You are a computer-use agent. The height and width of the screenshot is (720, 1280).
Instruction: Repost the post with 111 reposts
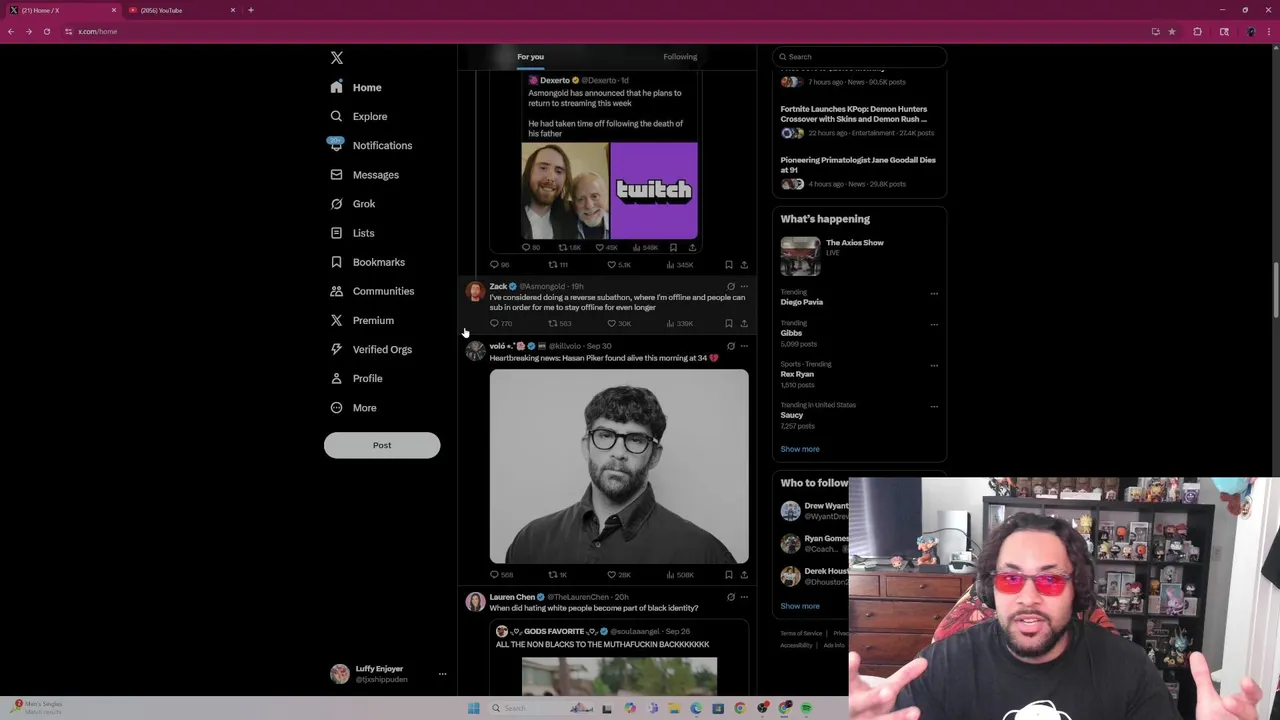point(558,265)
